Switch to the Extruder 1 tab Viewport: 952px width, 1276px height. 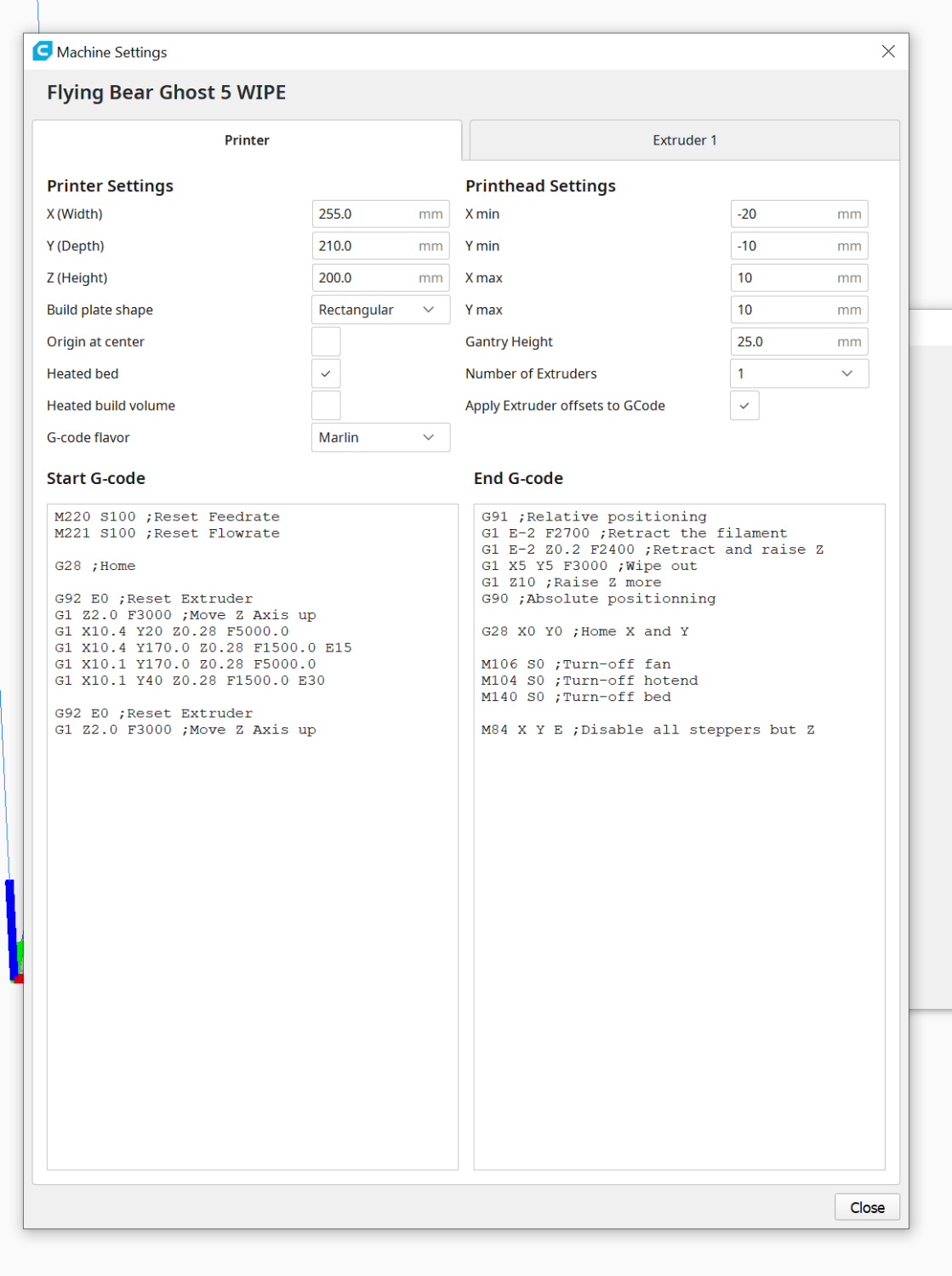[x=684, y=140]
